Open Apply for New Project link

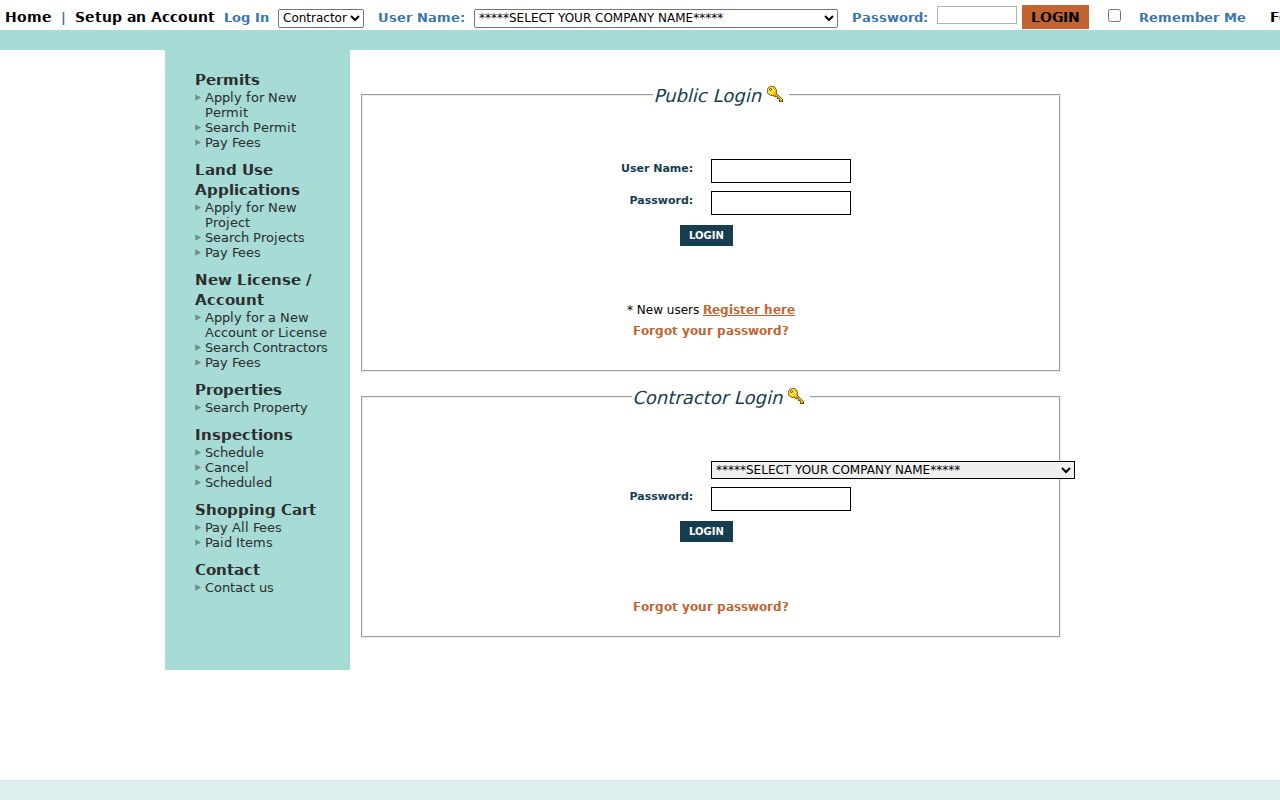(251, 215)
